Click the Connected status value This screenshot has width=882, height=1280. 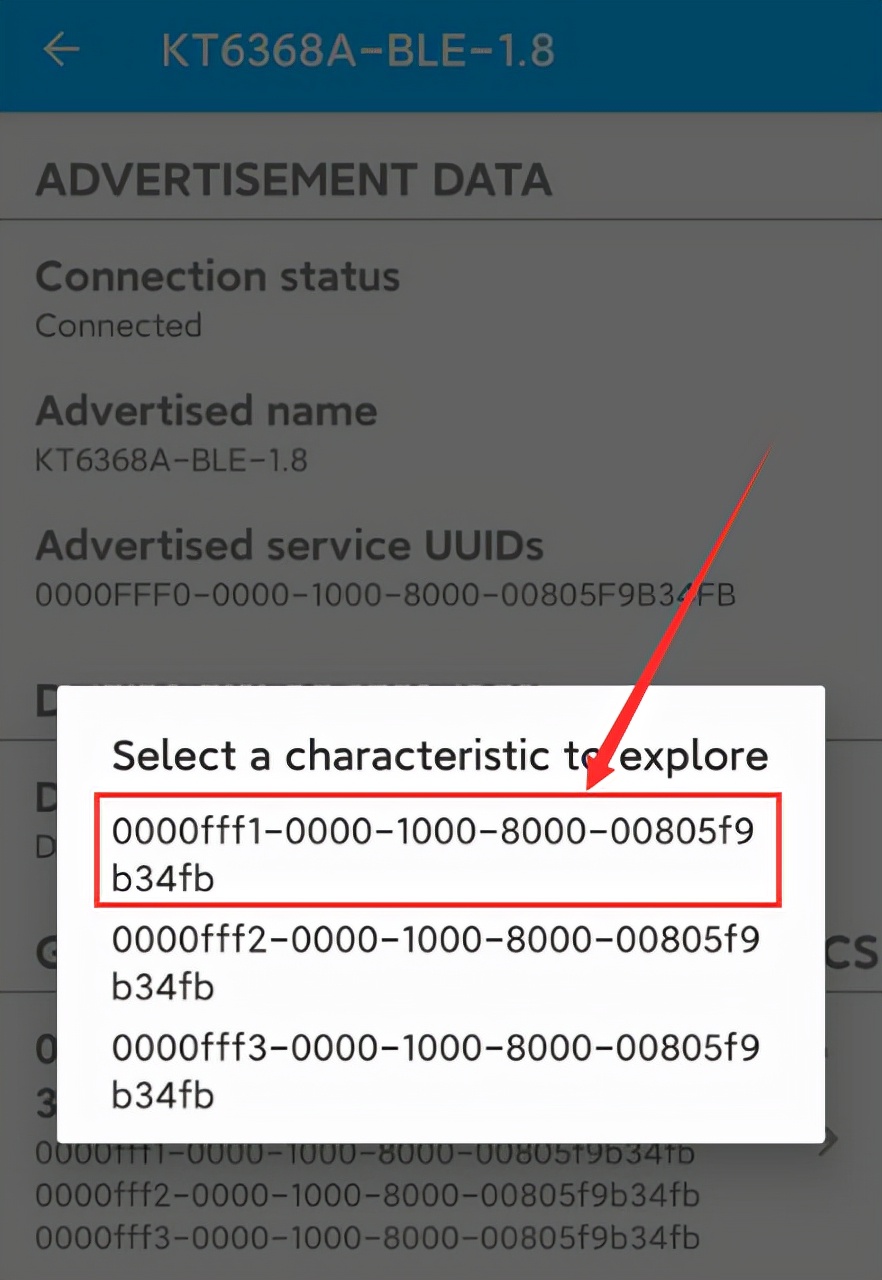118,326
